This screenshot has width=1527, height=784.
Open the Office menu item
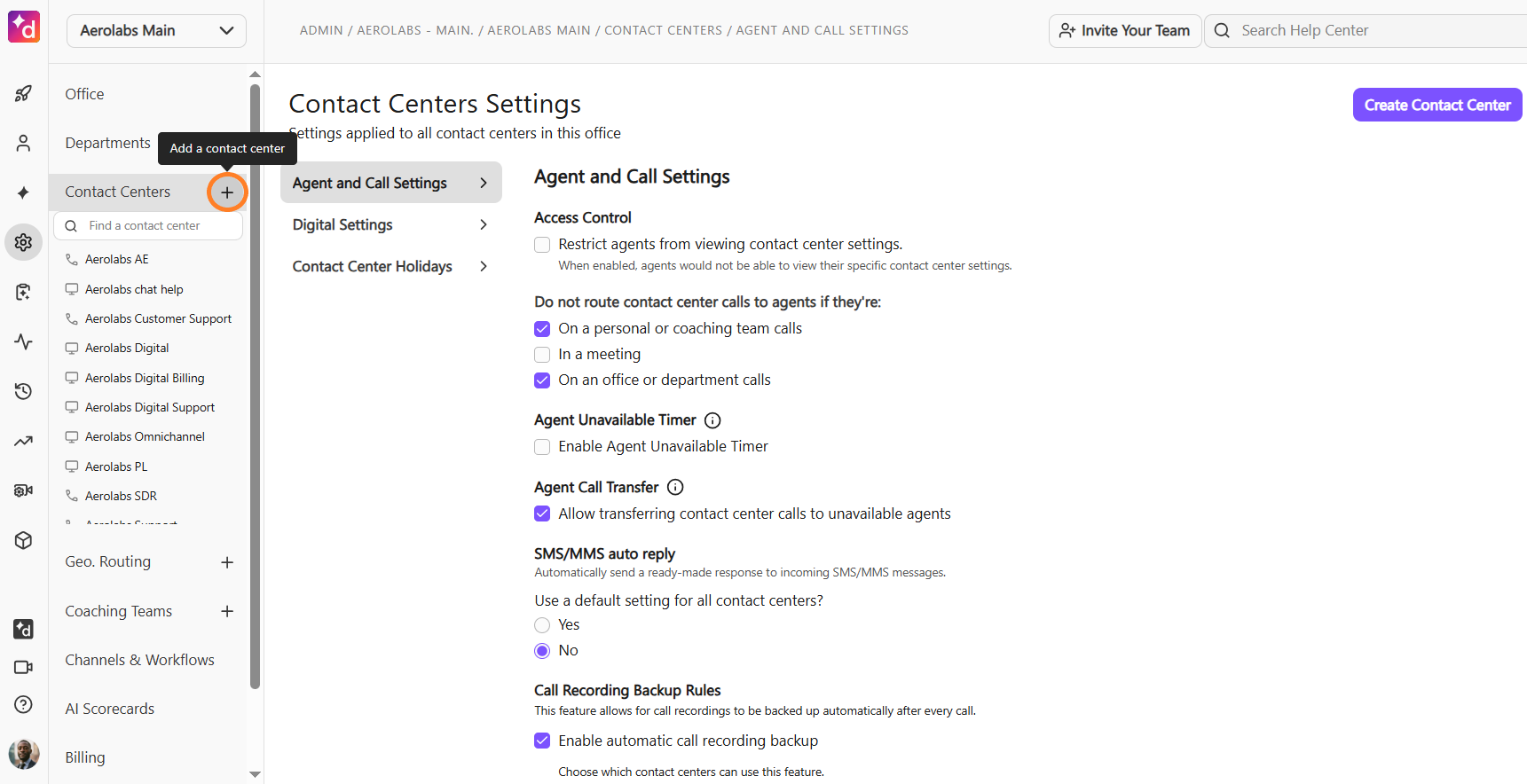84,94
